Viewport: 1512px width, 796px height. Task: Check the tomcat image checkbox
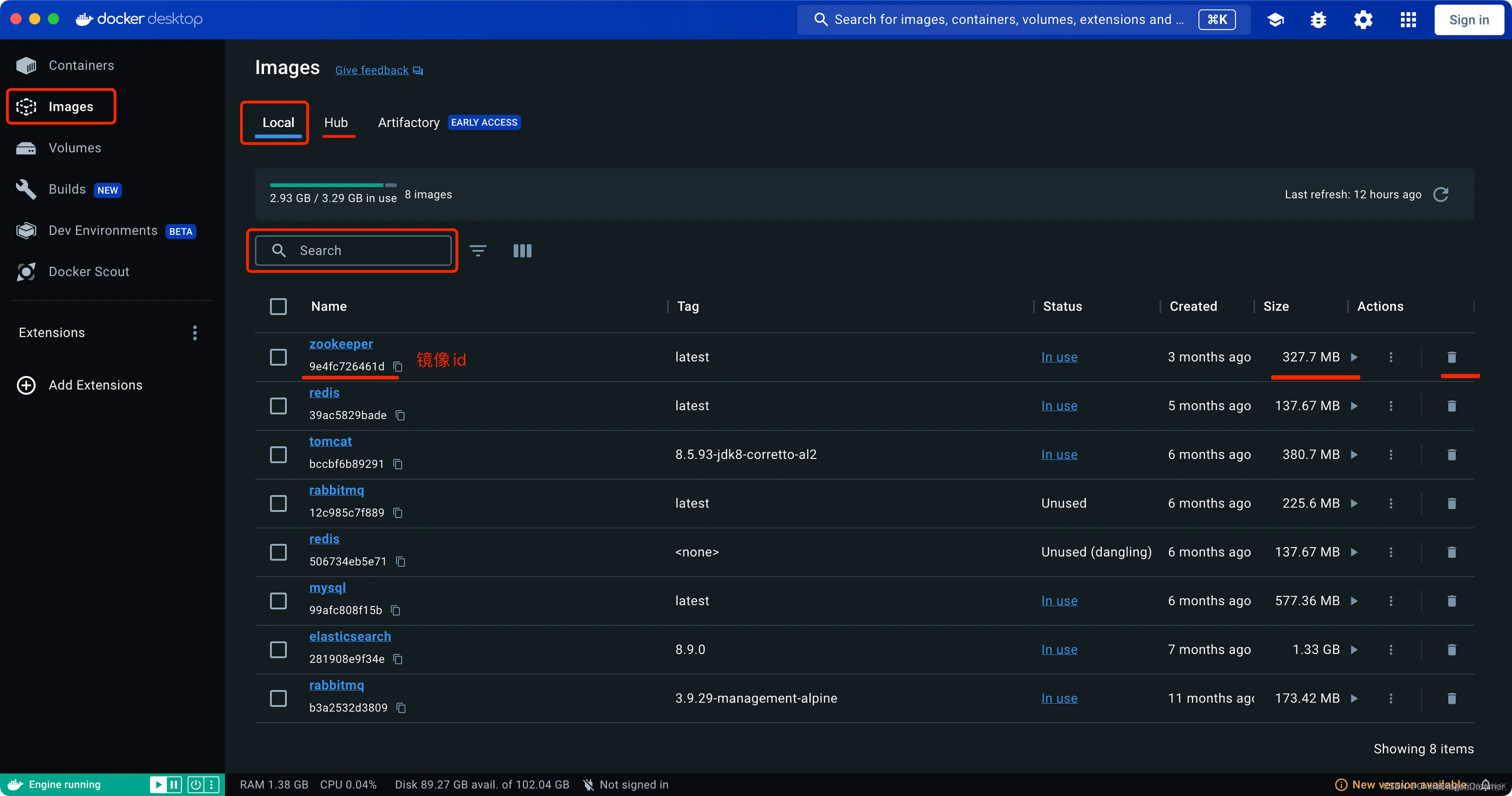pos(278,454)
